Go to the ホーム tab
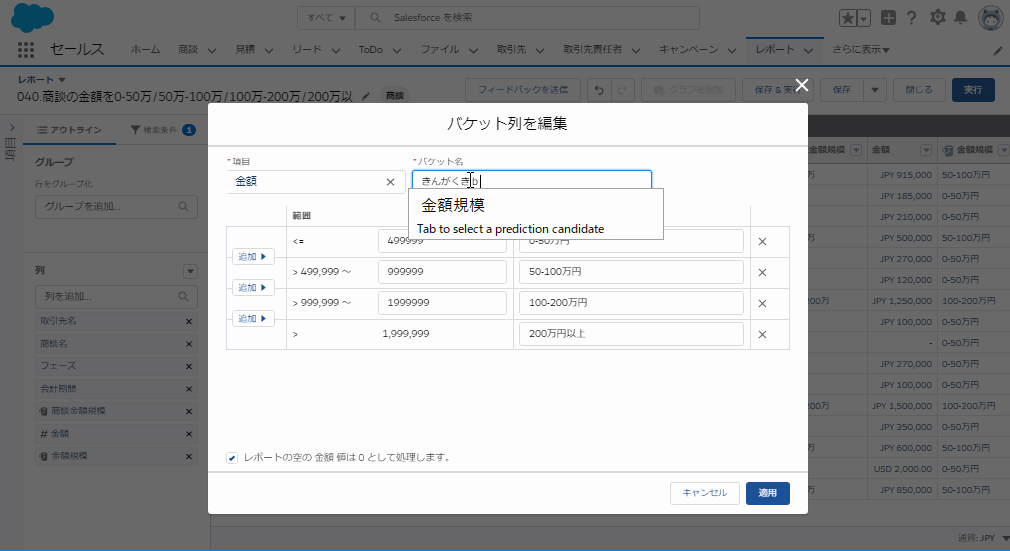The width and height of the screenshot is (1010, 551). click(x=145, y=50)
